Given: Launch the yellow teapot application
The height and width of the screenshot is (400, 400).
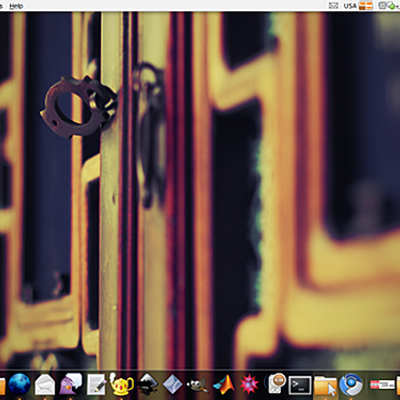Looking at the screenshot, I should coord(121,384).
